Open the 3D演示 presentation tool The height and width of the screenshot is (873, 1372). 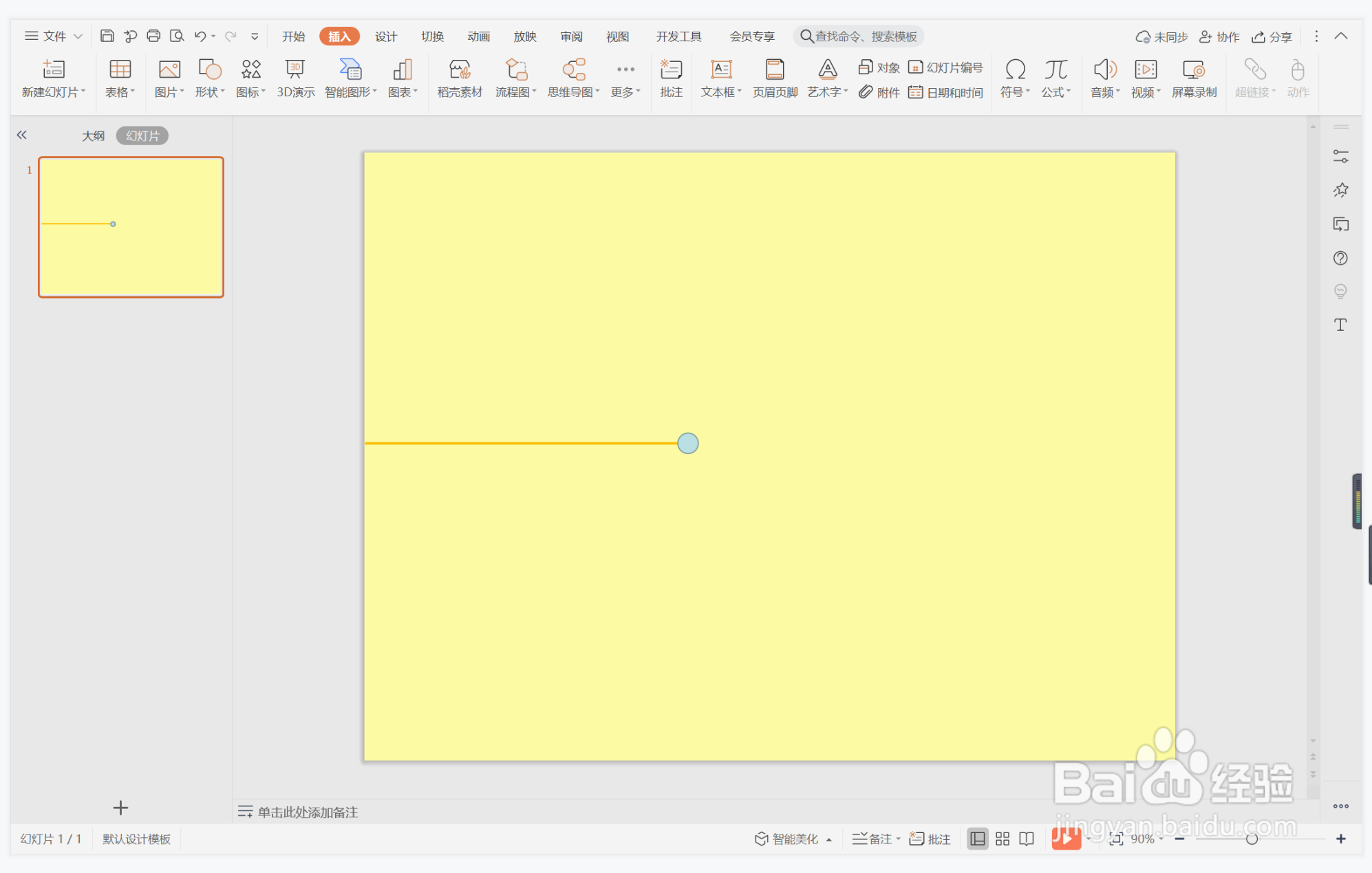tap(295, 78)
